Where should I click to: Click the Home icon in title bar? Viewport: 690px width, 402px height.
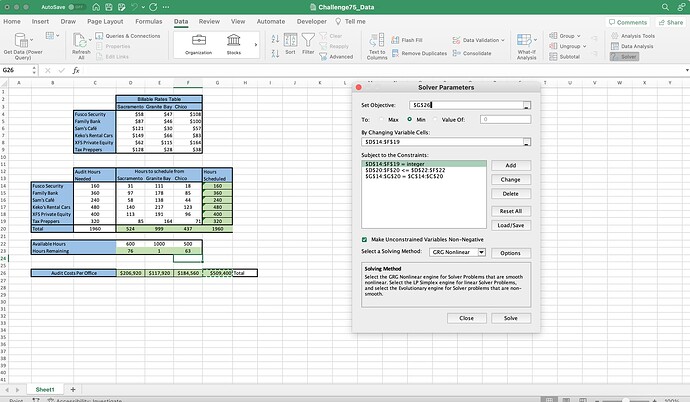tap(96, 7)
